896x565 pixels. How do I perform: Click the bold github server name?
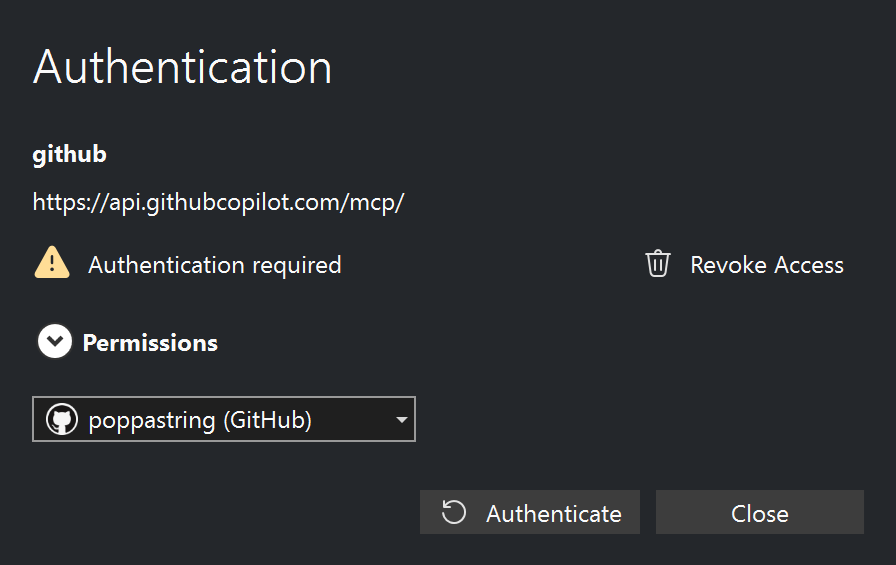pos(69,155)
